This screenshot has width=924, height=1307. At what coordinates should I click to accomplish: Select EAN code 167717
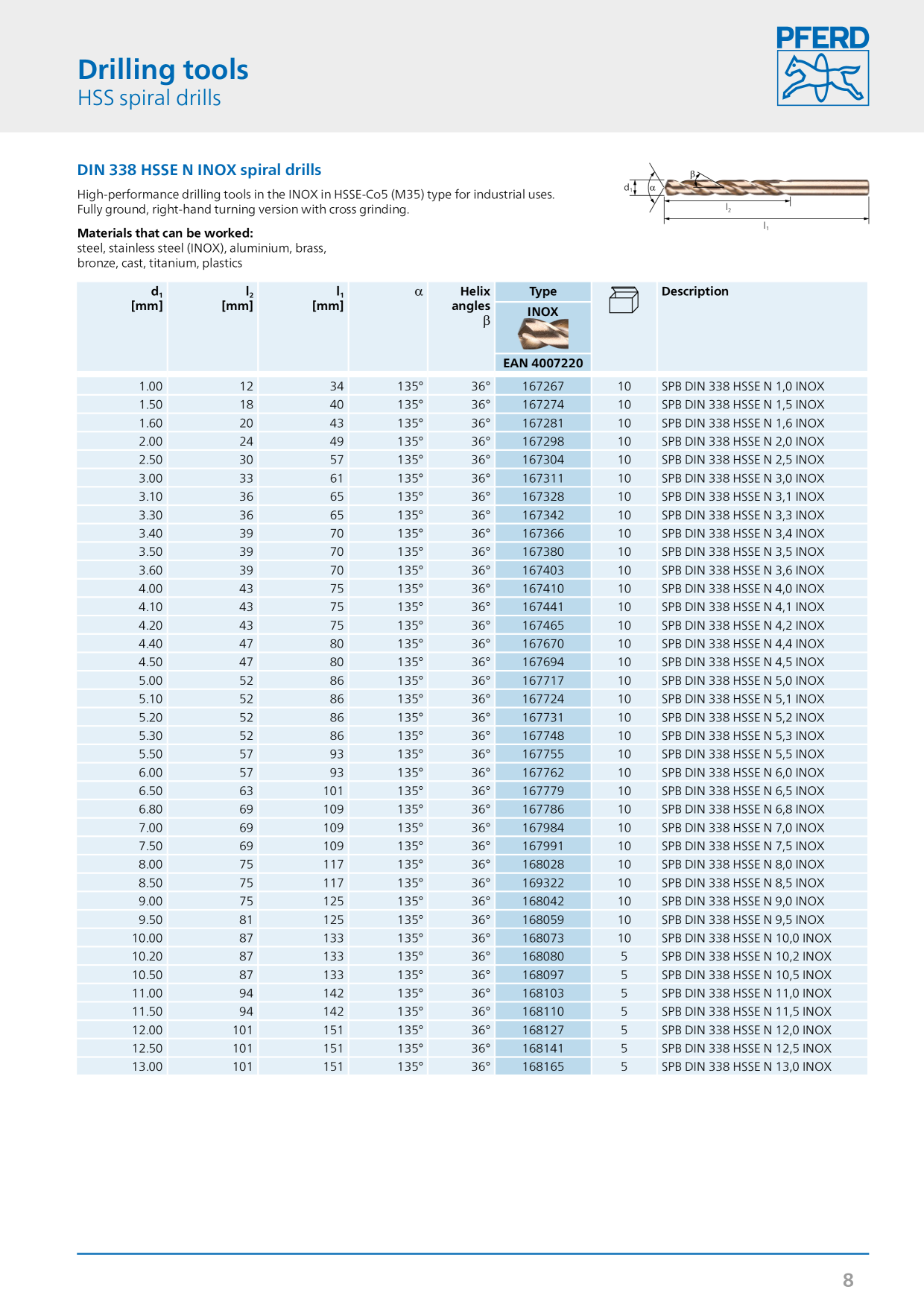coord(543,680)
